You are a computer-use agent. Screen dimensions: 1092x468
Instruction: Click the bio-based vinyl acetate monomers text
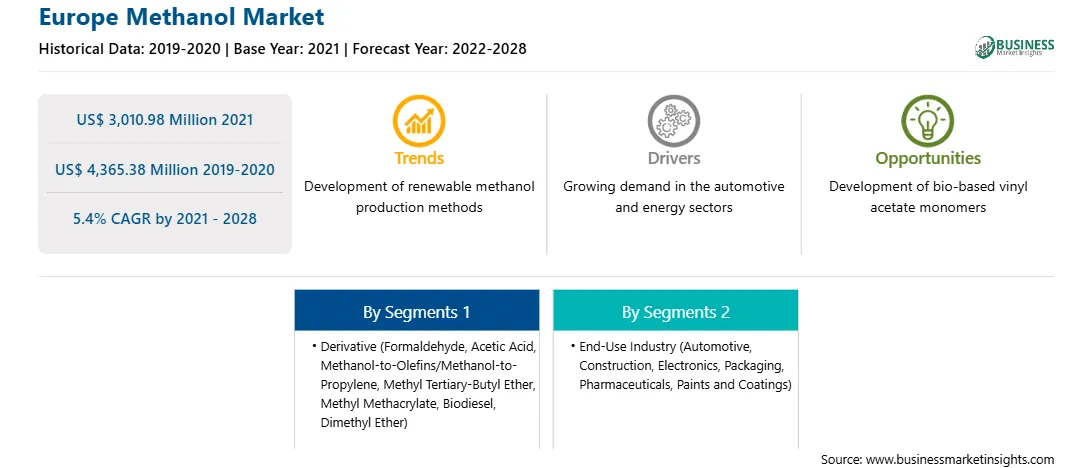[928, 197]
